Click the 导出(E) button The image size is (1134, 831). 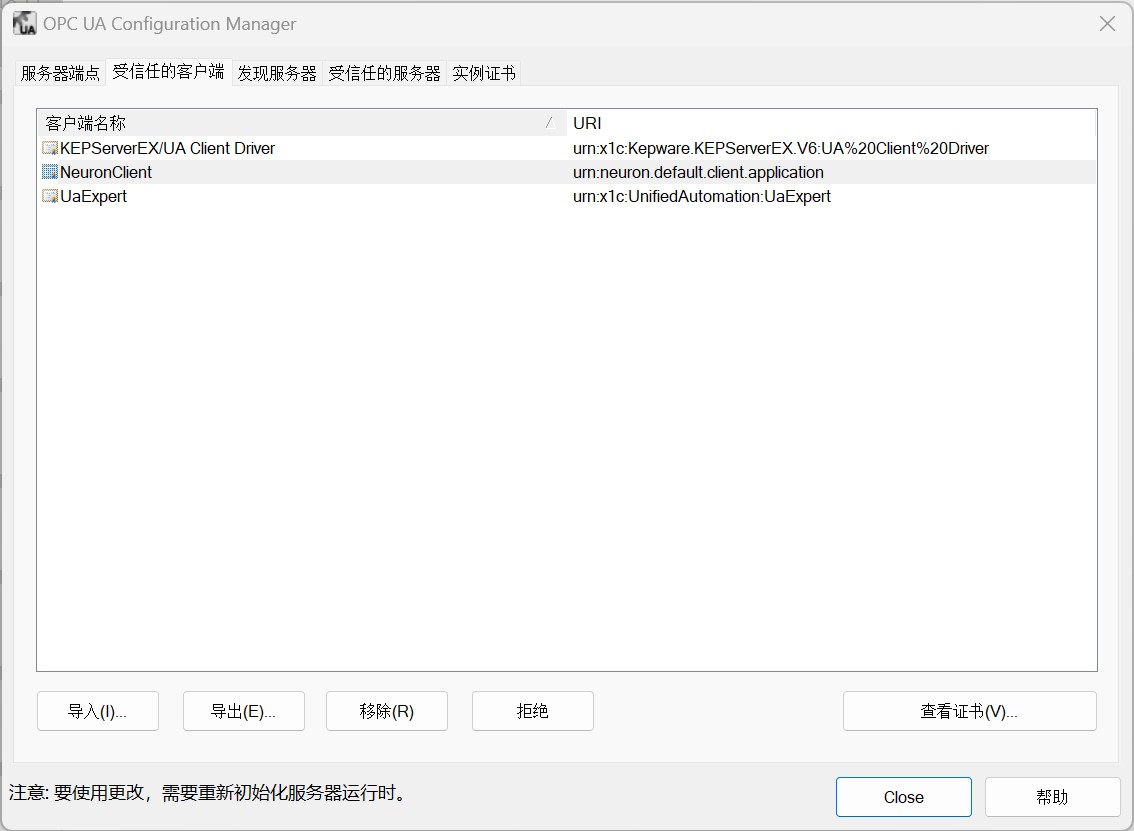(243, 710)
